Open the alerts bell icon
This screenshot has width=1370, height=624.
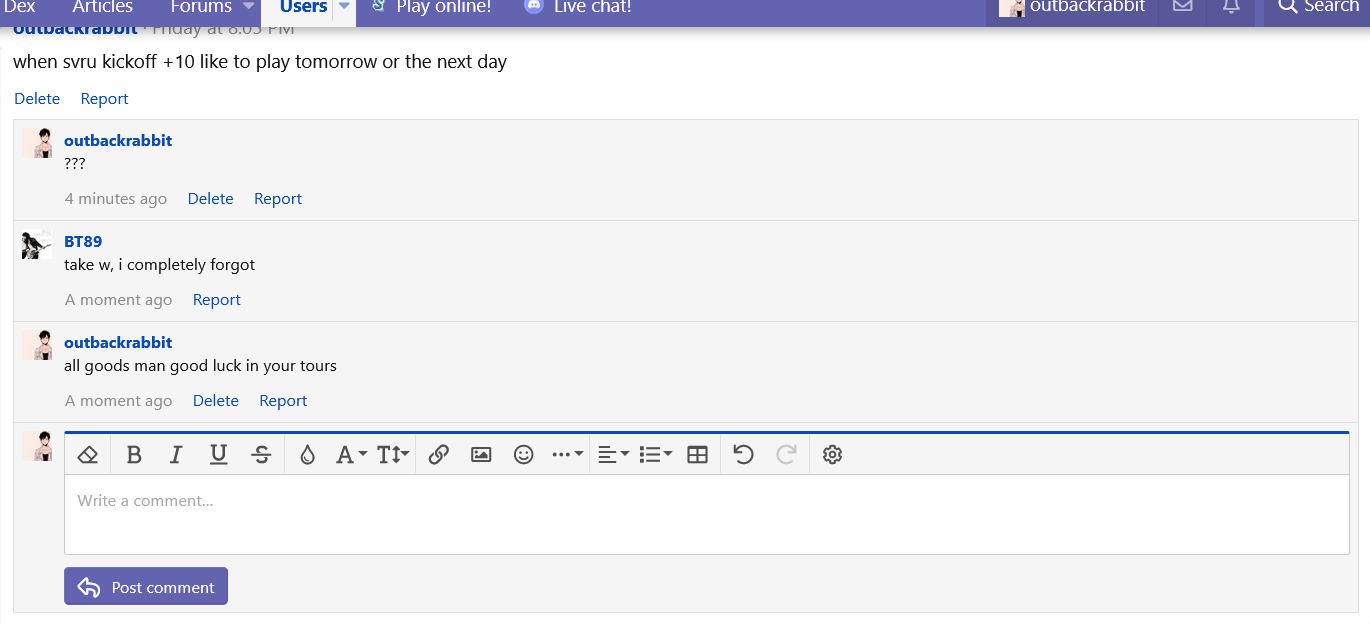click(x=1232, y=8)
